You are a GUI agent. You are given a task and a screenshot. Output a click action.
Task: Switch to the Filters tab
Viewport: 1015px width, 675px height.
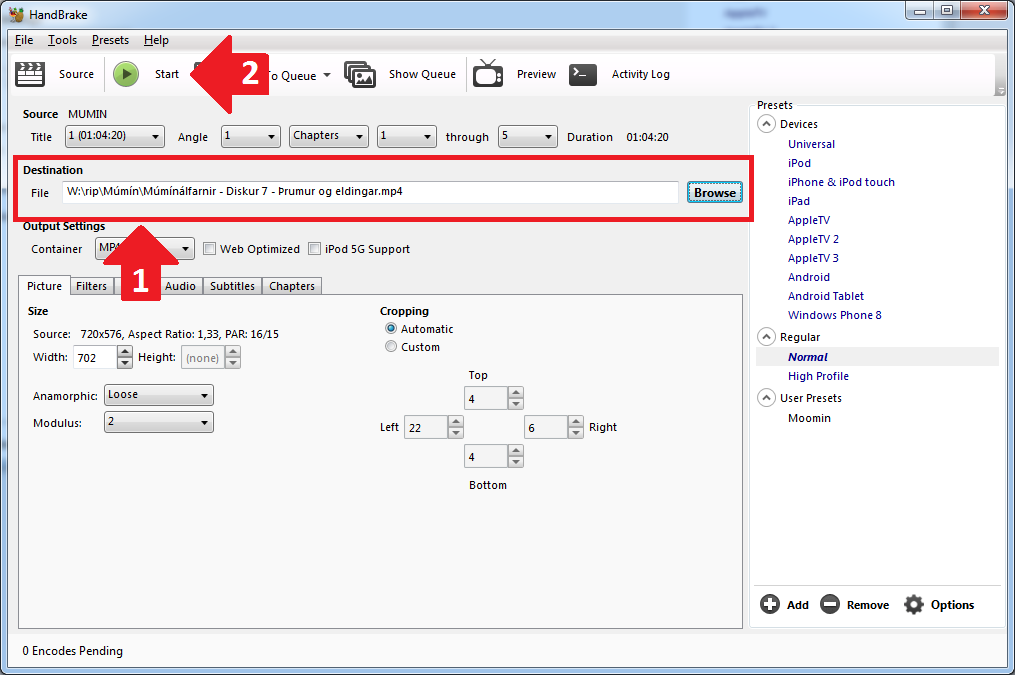click(91, 286)
